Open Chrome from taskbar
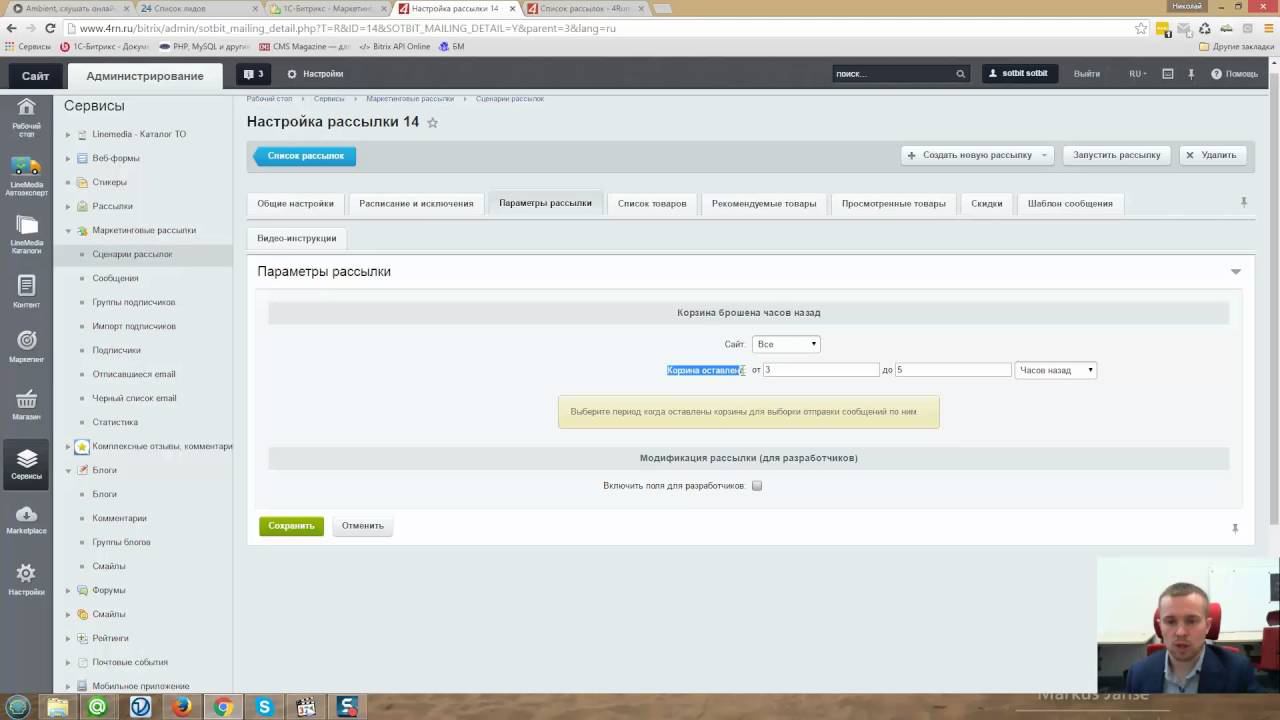 pos(223,707)
